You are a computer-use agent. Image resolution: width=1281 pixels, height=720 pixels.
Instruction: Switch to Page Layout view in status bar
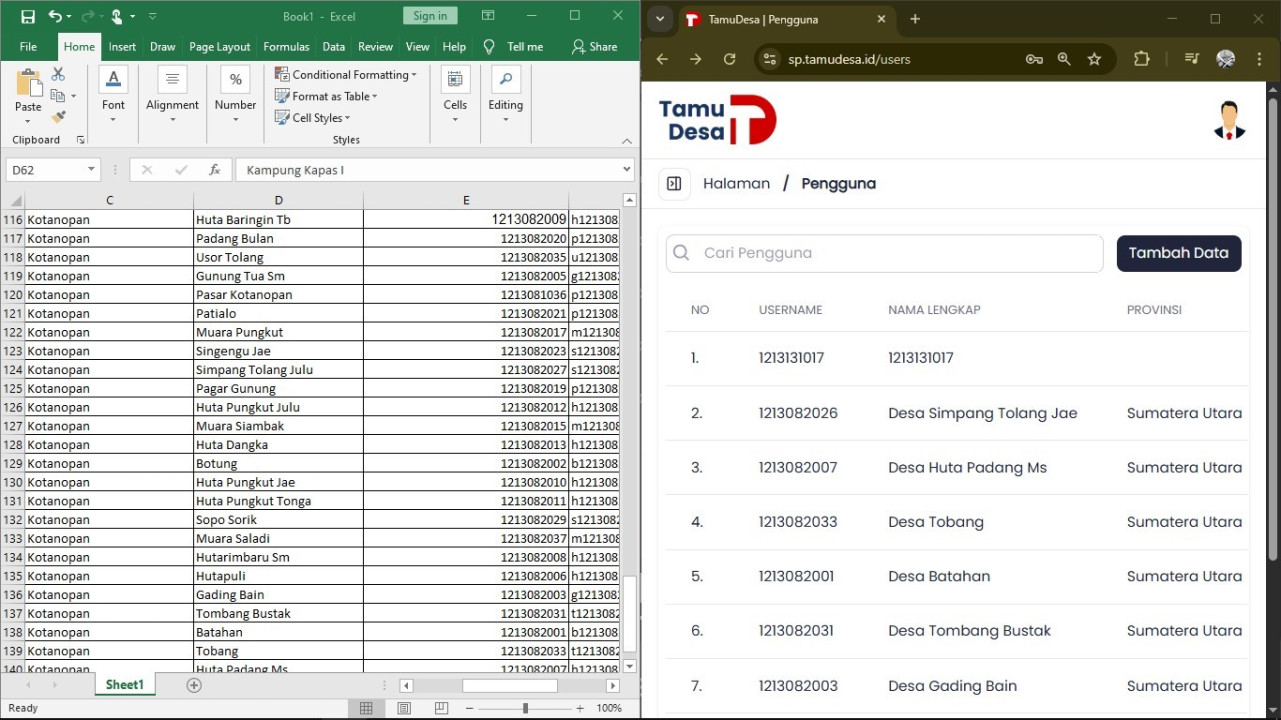coord(404,708)
